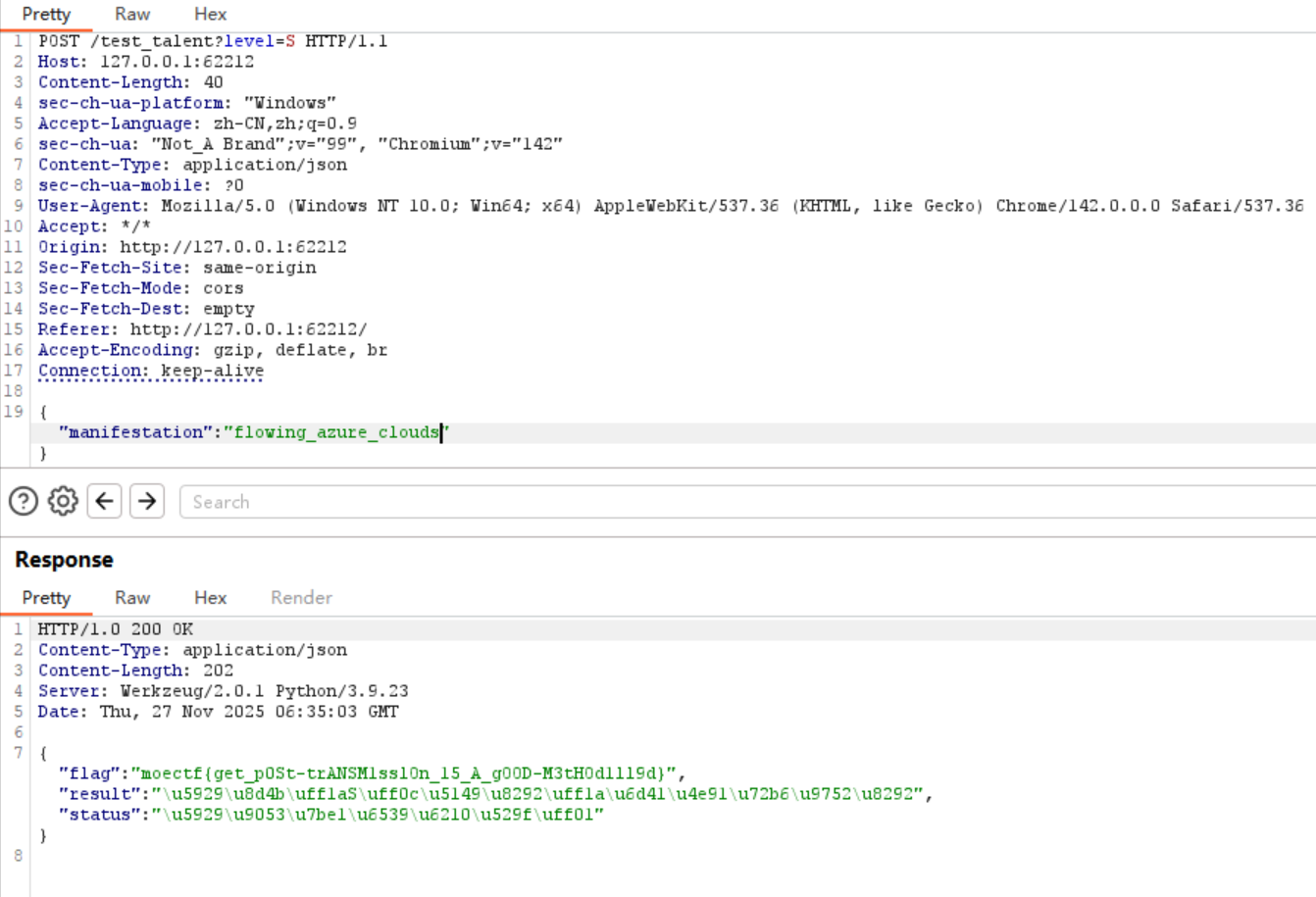Open the help question mark icon

pyautogui.click(x=23, y=501)
